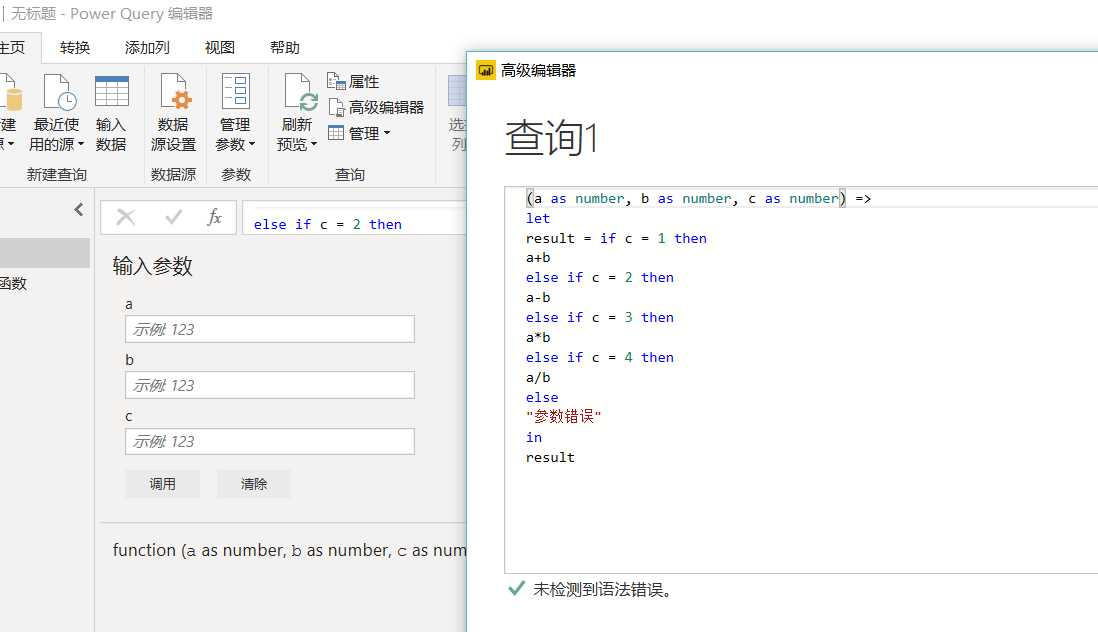Switch to the 添加列 ribbon tab
Image resolution: width=1098 pixels, height=632 pixels.
point(147,48)
